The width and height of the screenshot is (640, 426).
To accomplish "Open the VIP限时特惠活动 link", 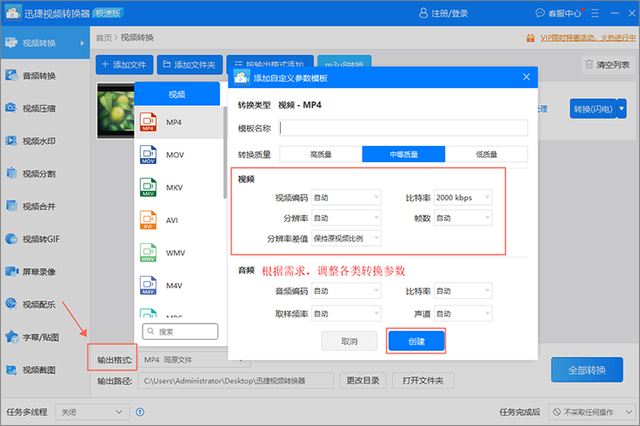I will pyautogui.click(x=588, y=38).
